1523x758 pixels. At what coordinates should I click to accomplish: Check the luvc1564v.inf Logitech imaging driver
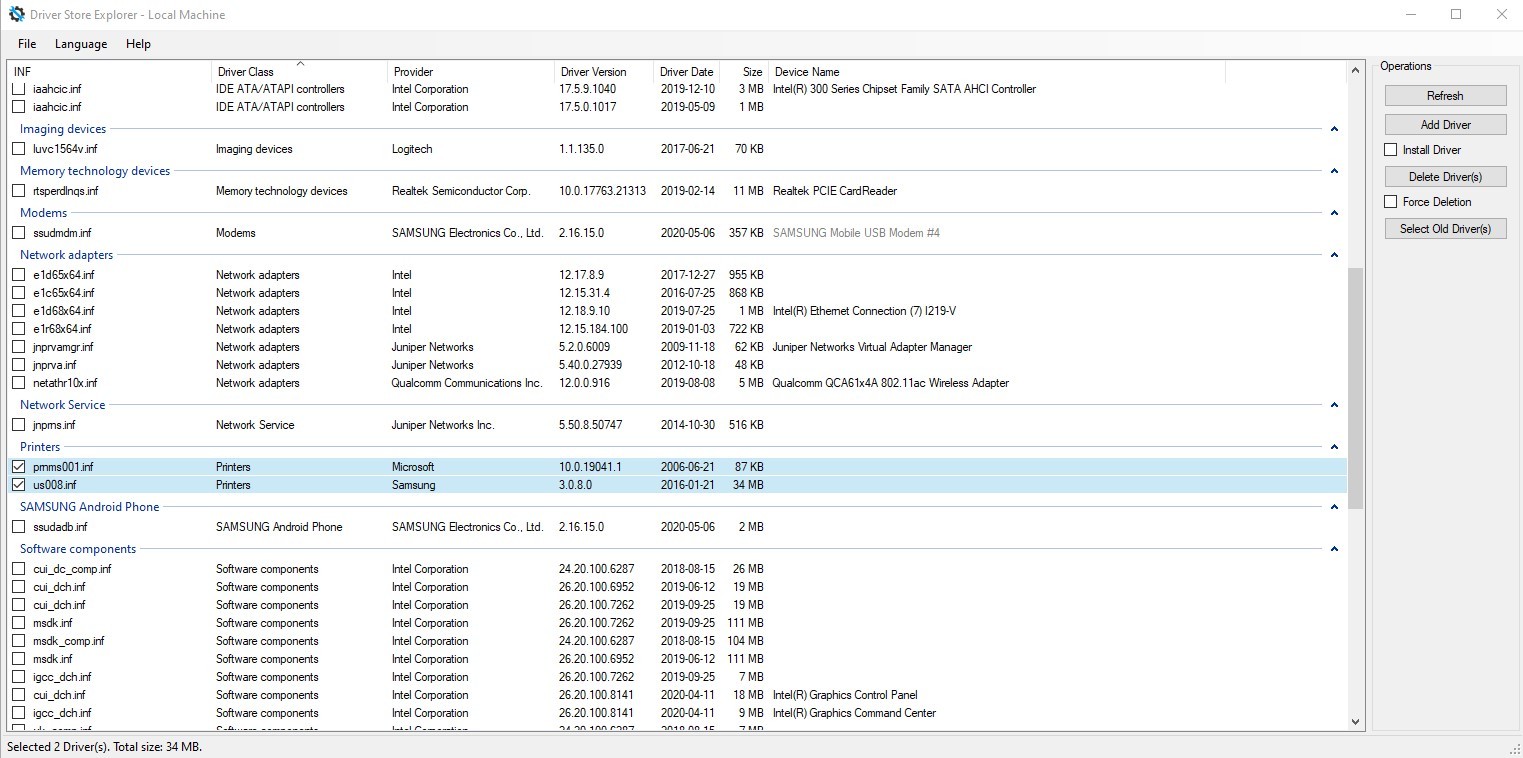tap(18, 148)
